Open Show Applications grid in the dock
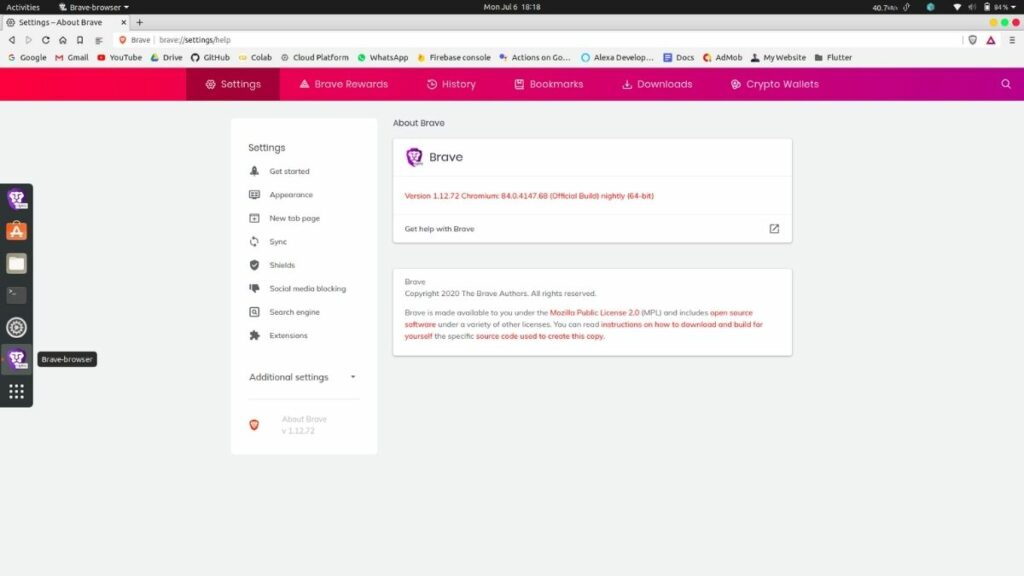1024x576 pixels. [16, 391]
